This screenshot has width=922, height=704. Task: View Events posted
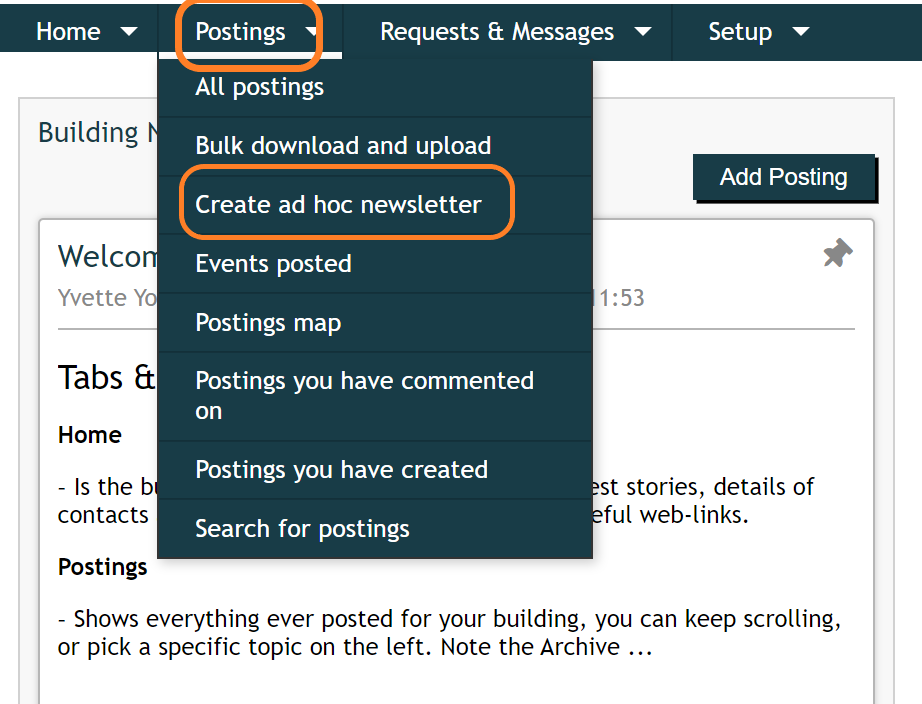[x=273, y=263]
